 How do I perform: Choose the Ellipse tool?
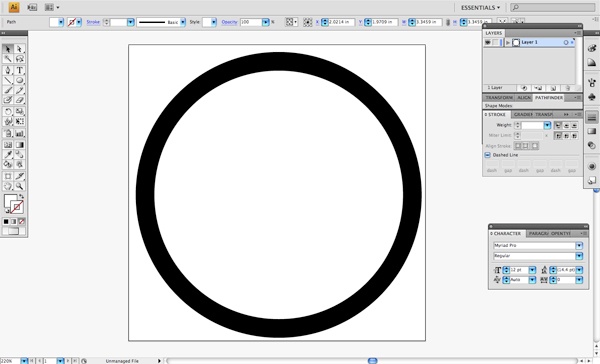pos(20,80)
